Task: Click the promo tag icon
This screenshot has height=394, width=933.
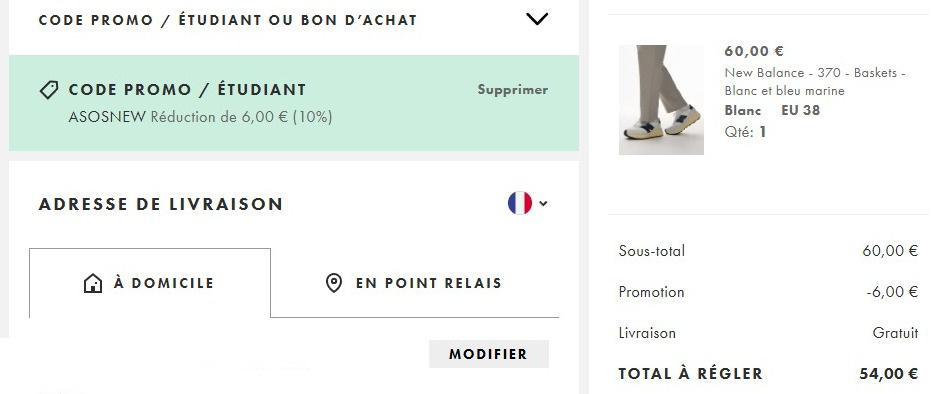Action: point(48,90)
